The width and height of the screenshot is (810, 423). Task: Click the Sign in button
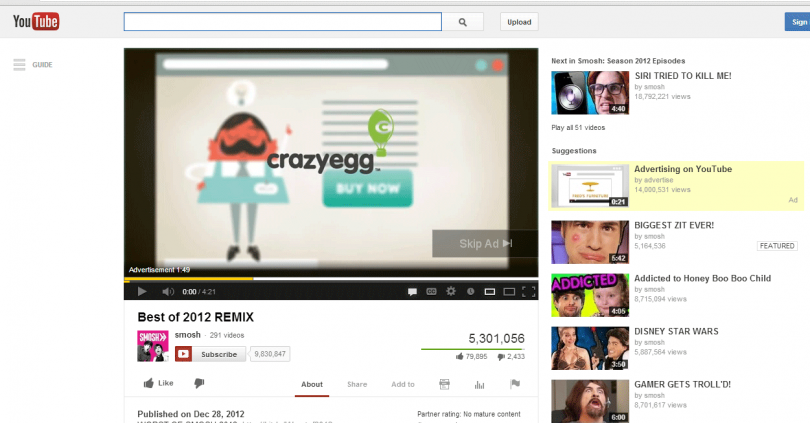tap(798, 22)
